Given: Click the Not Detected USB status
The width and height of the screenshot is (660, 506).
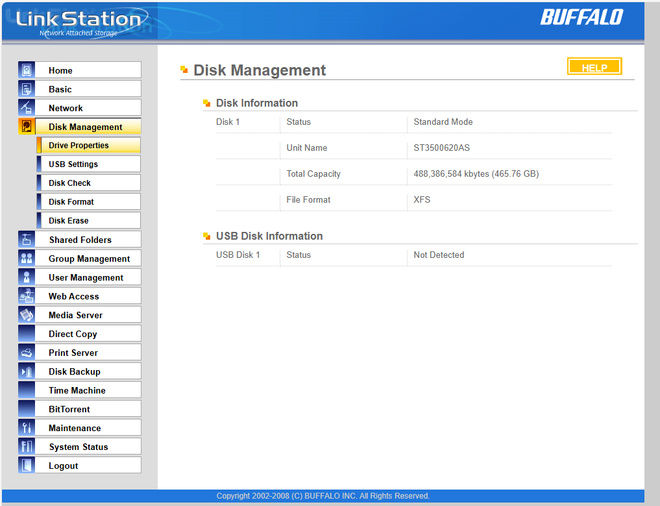Looking at the screenshot, I should (x=439, y=255).
